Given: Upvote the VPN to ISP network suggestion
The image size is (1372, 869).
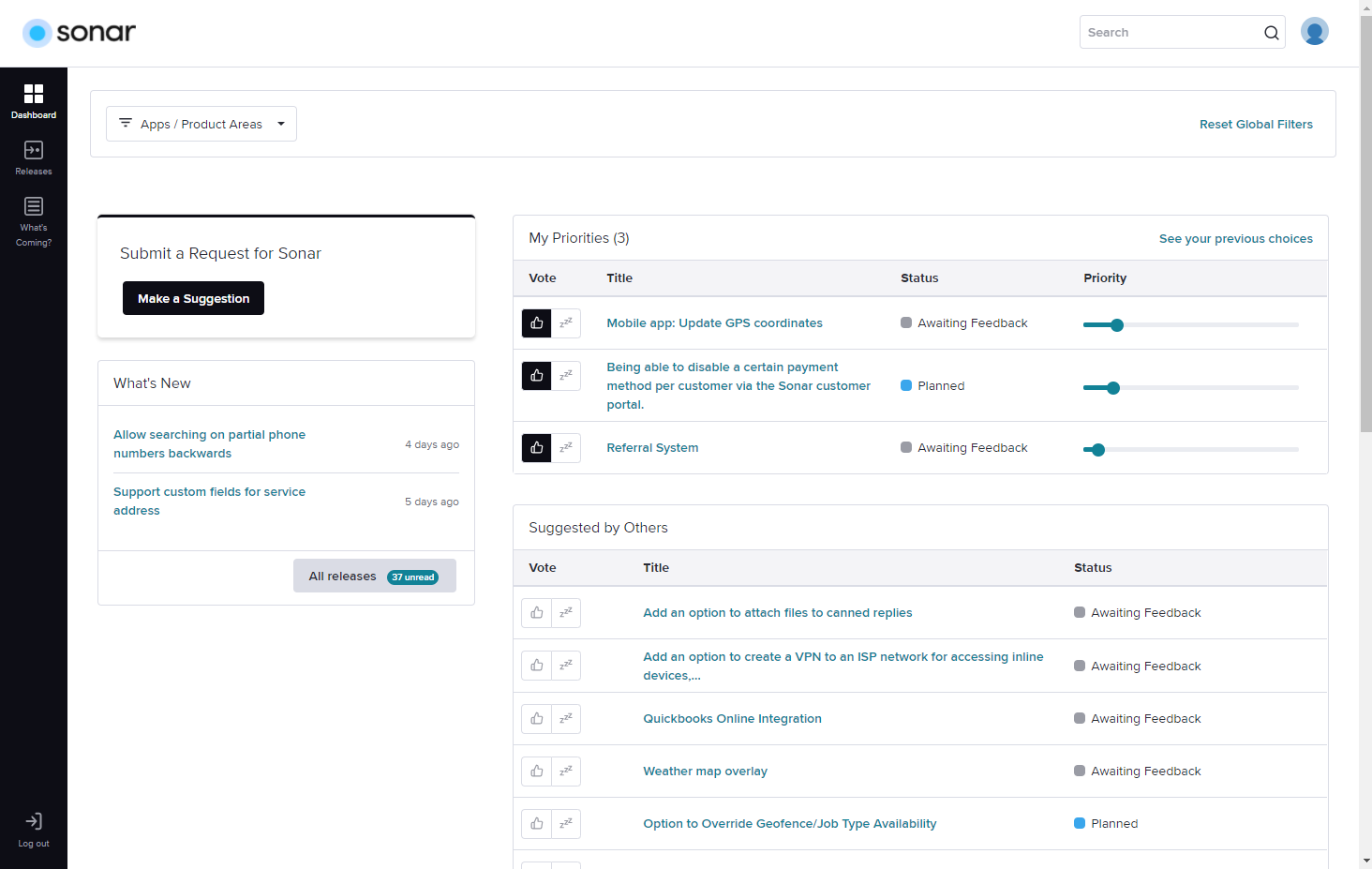Looking at the screenshot, I should point(537,666).
